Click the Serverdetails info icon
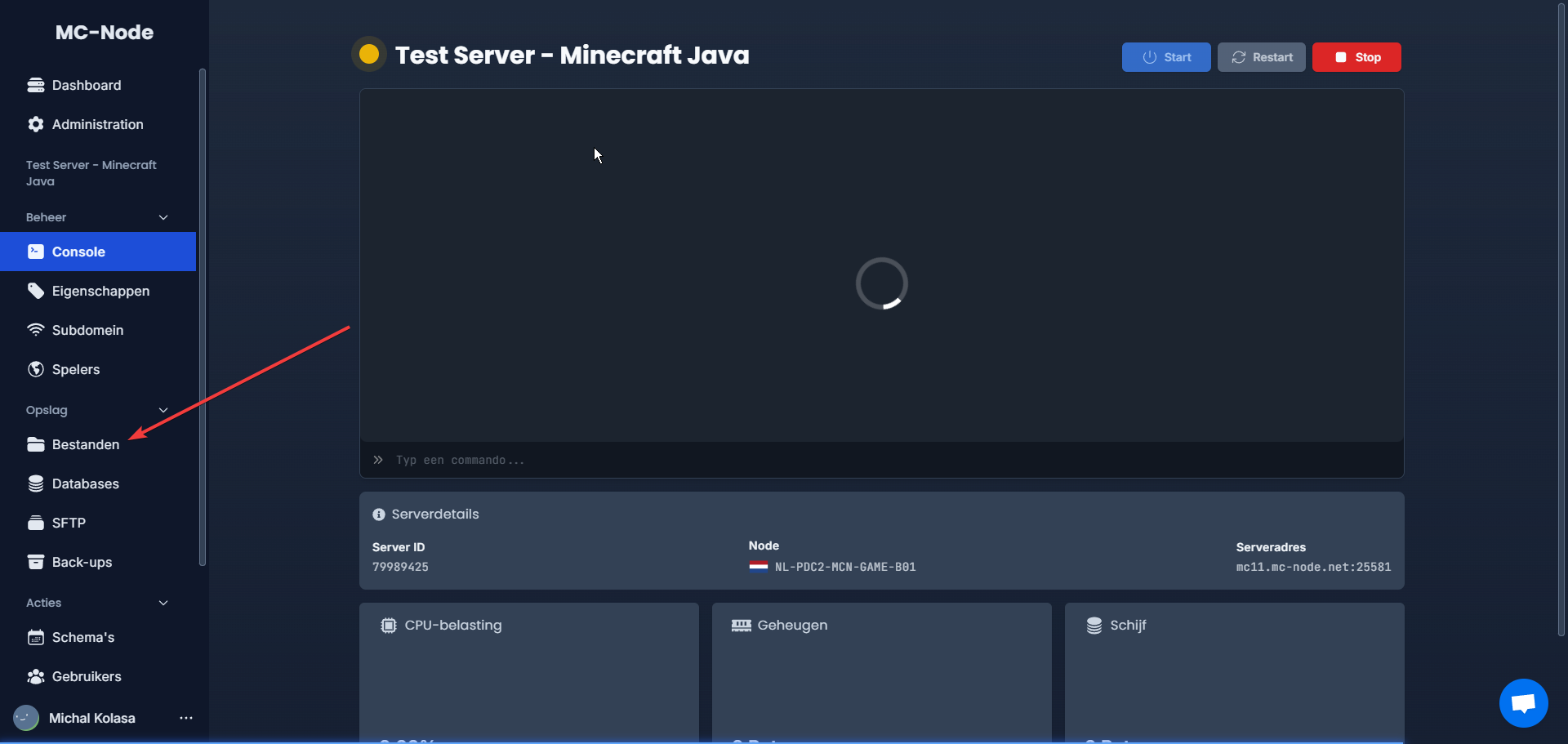Viewport: 1568px width, 744px height. [x=379, y=515]
